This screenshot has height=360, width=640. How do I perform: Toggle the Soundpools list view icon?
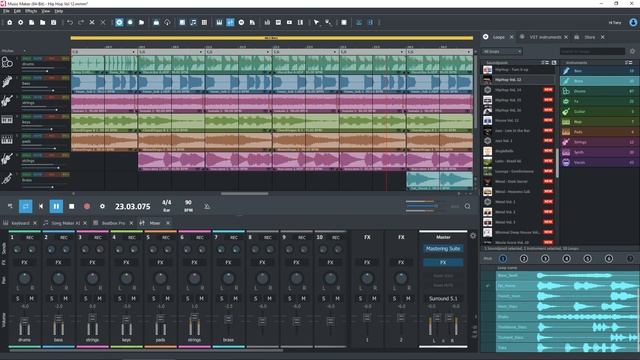pos(545,62)
